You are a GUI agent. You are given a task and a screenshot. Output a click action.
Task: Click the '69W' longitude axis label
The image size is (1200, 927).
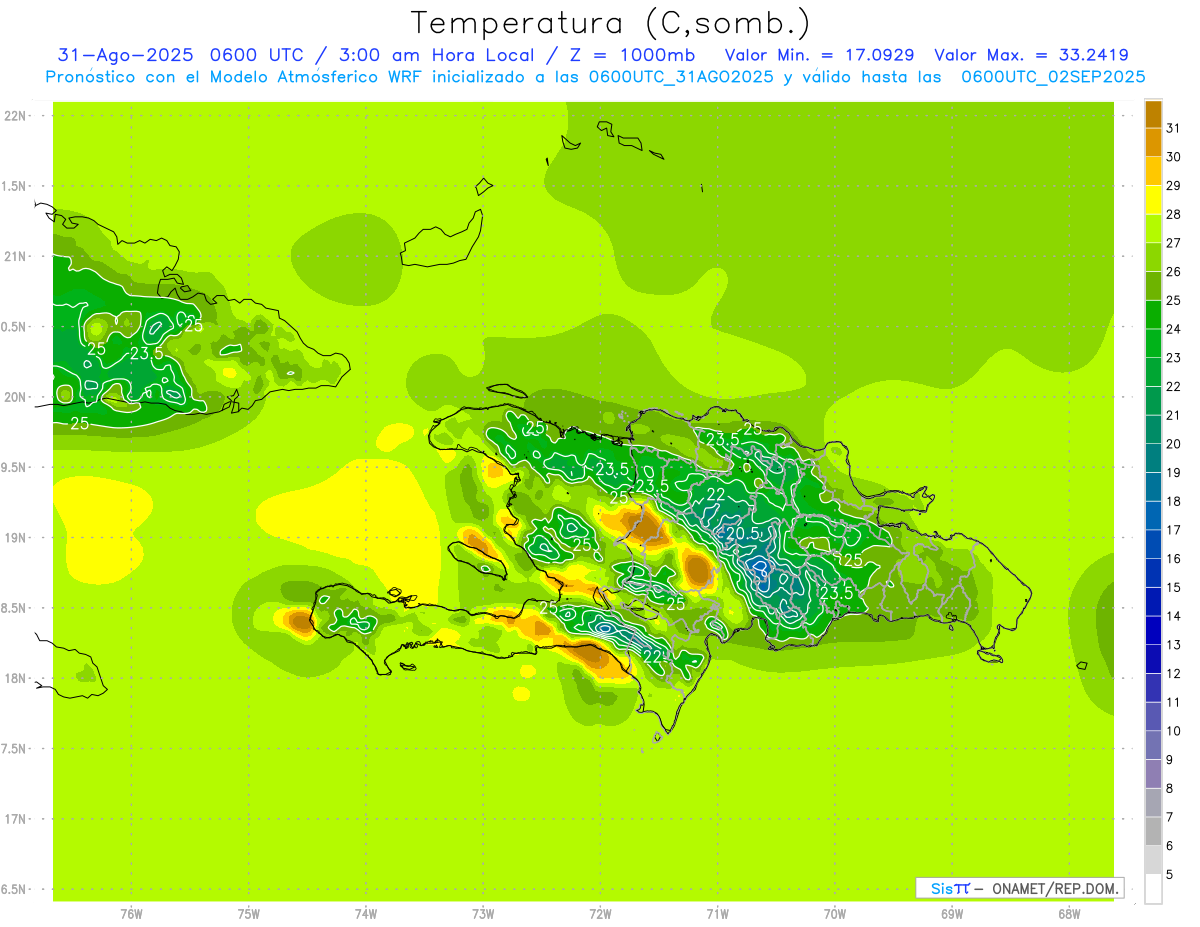(952, 914)
